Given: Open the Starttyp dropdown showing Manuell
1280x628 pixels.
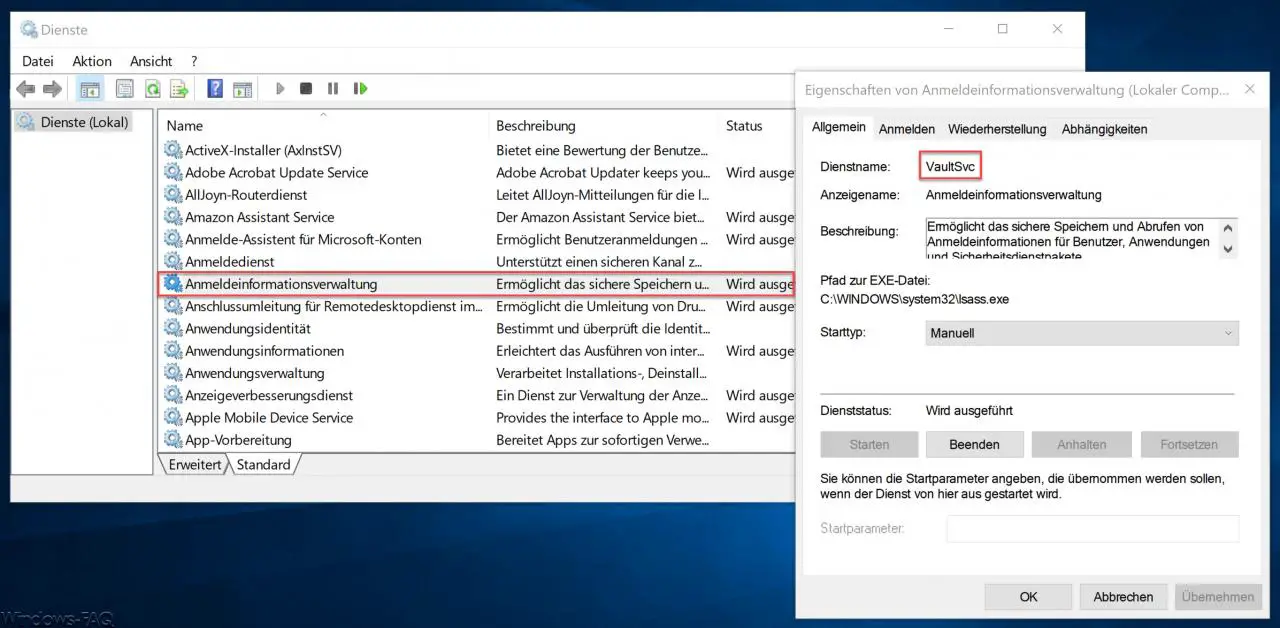Looking at the screenshot, I should pos(1082,333).
